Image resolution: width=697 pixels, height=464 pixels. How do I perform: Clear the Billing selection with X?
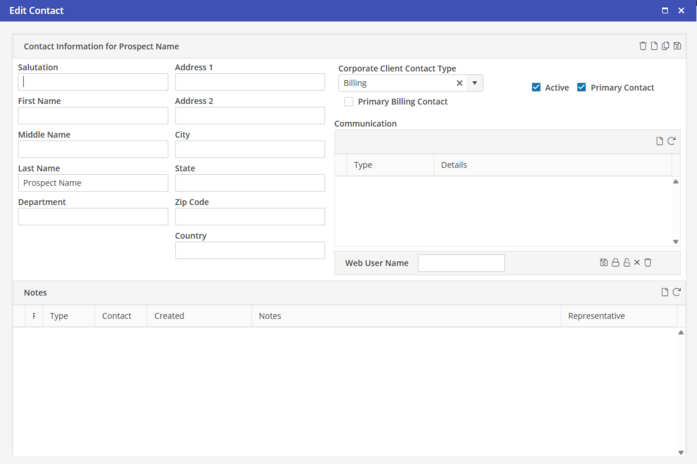459,83
